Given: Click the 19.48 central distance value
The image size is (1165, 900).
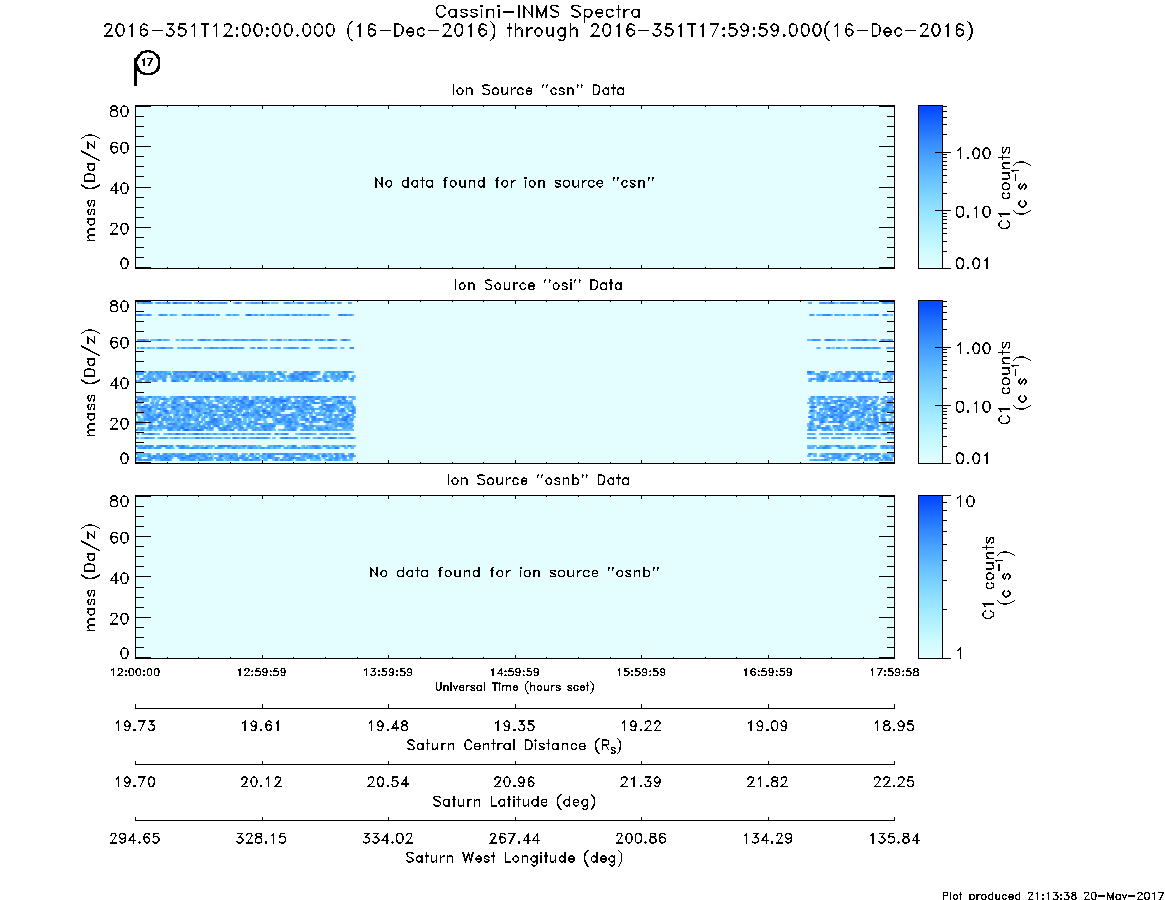Looking at the screenshot, I should click(388, 726).
